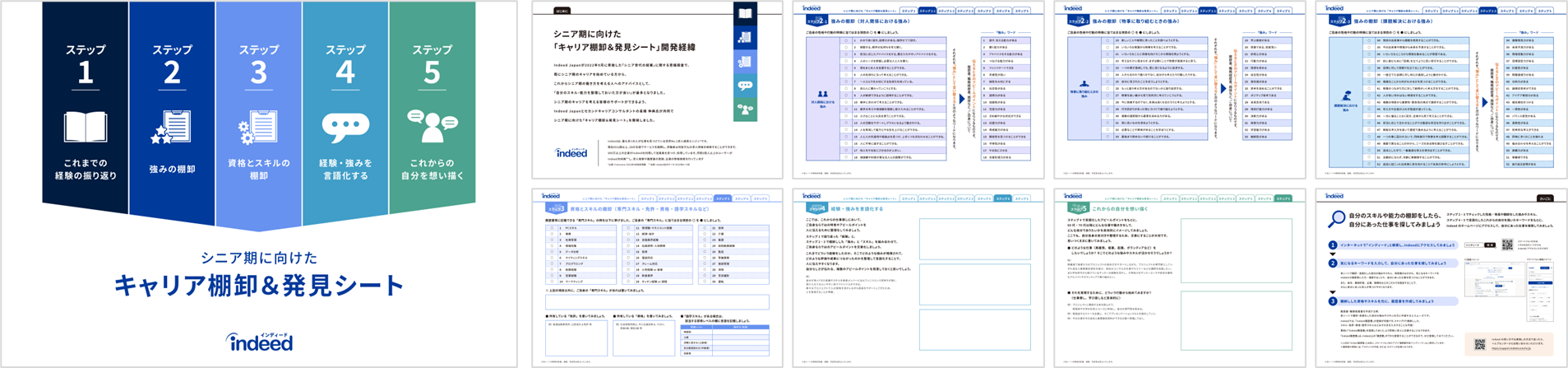Mark the circle for 7 プログラミング on the Step 3 page
The image size is (1568, 368).
click(x=551, y=263)
